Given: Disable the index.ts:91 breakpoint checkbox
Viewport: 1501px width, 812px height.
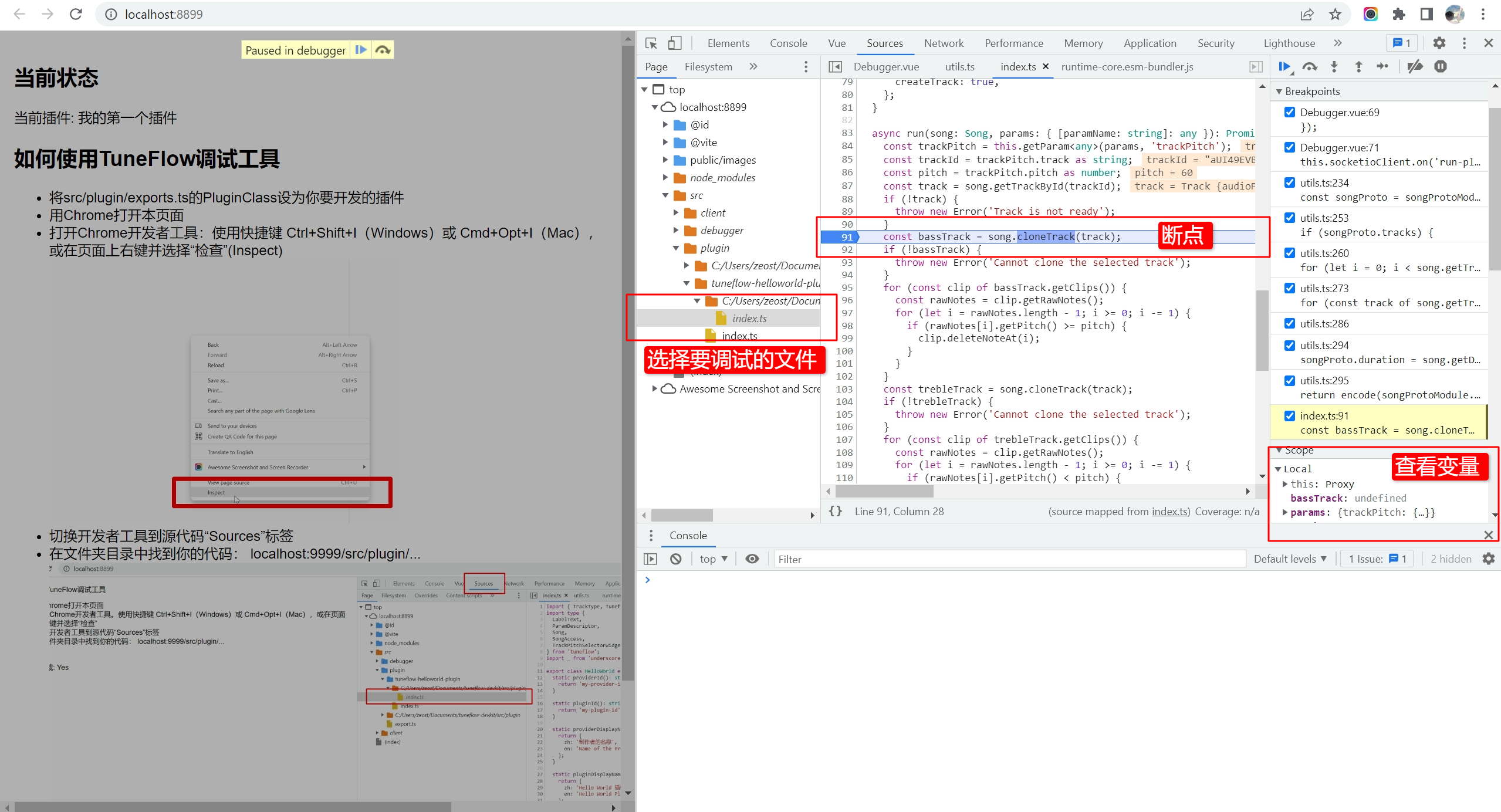Looking at the screenshot, I should pos(1290,415).
